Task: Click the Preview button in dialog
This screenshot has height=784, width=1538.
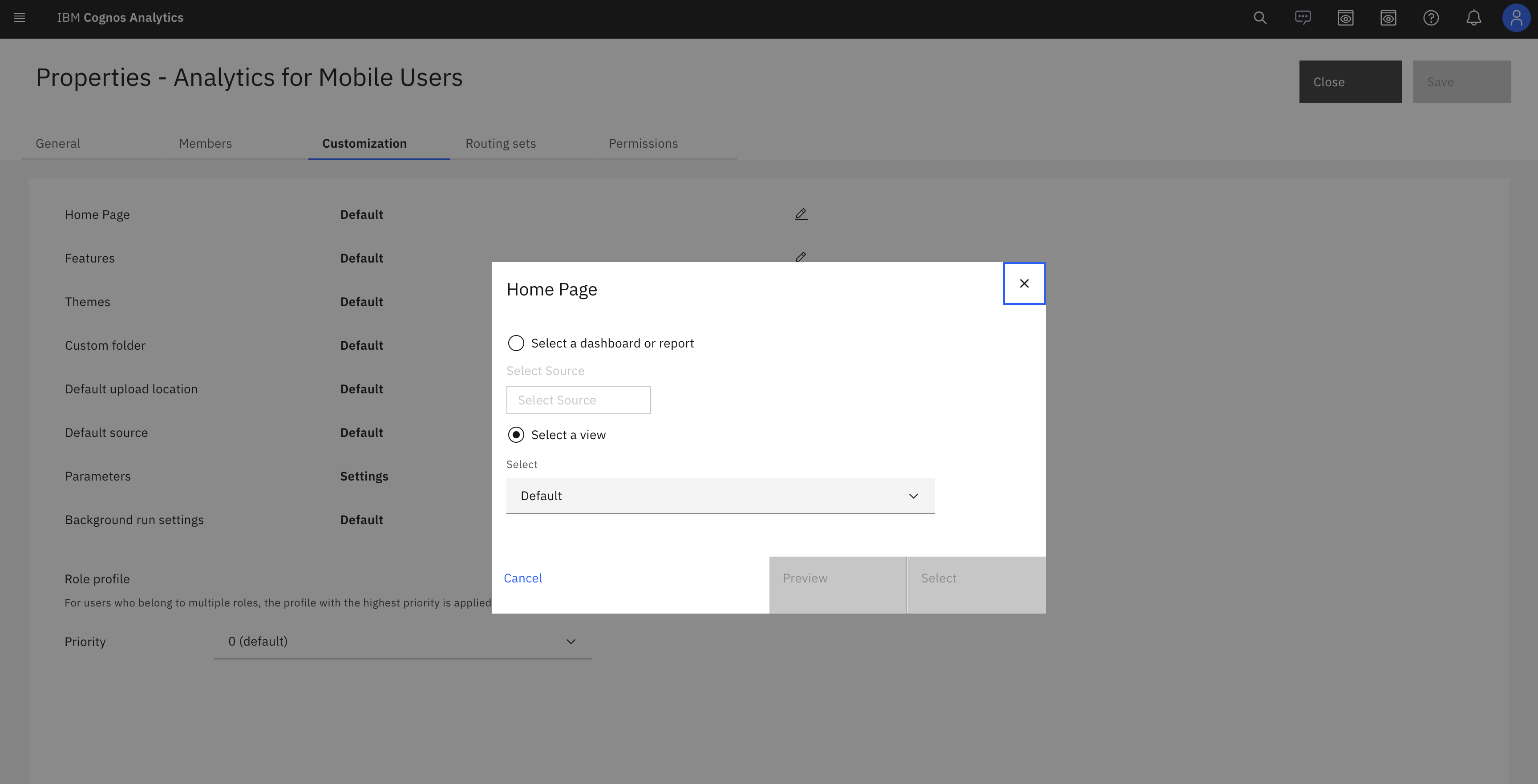Action: [805, 578]
